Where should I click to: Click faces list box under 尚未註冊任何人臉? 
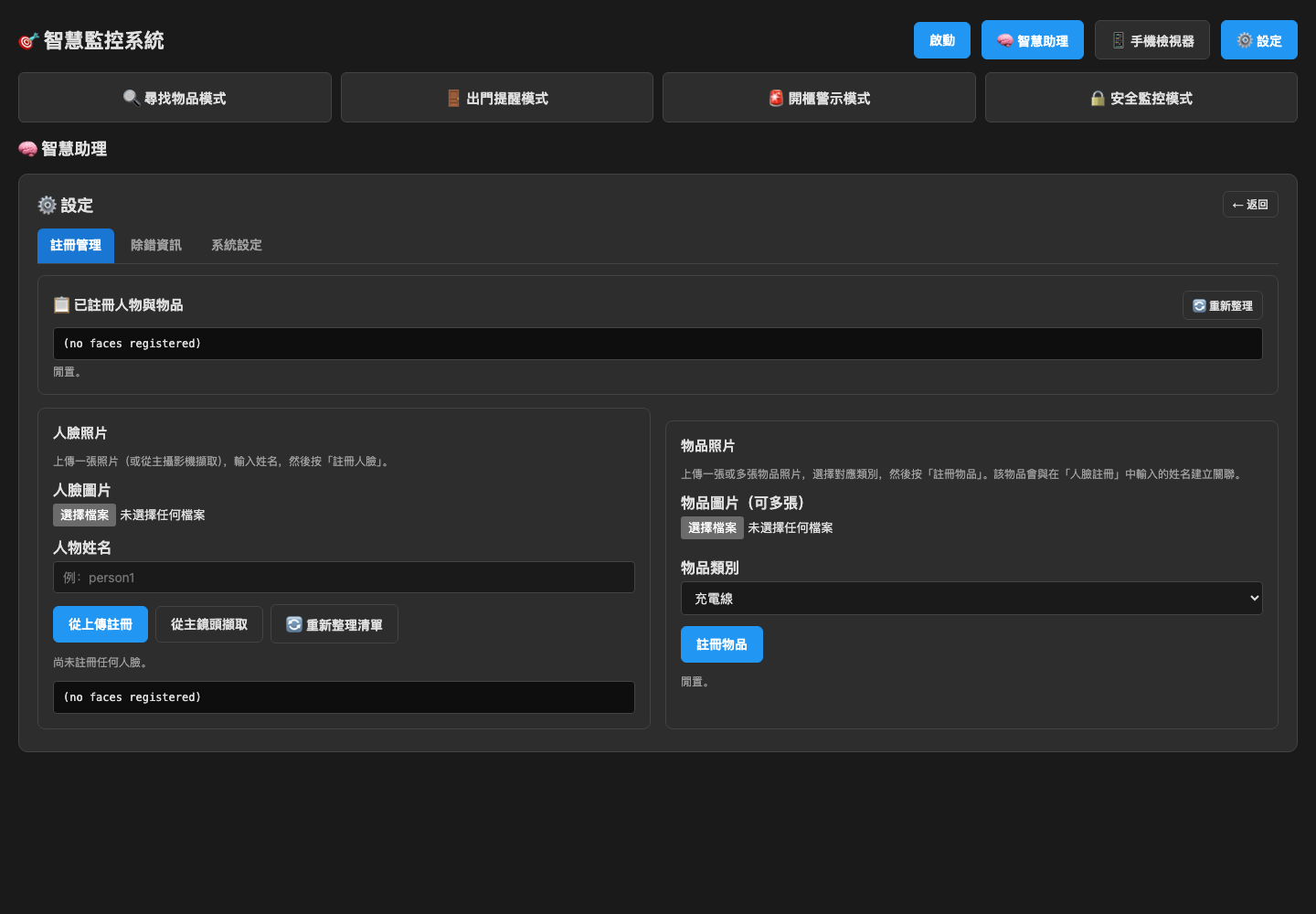pyautogui.click(x=344, y=697)
